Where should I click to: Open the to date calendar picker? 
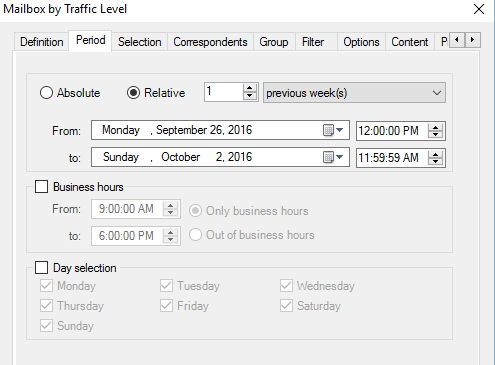[333, 157]
